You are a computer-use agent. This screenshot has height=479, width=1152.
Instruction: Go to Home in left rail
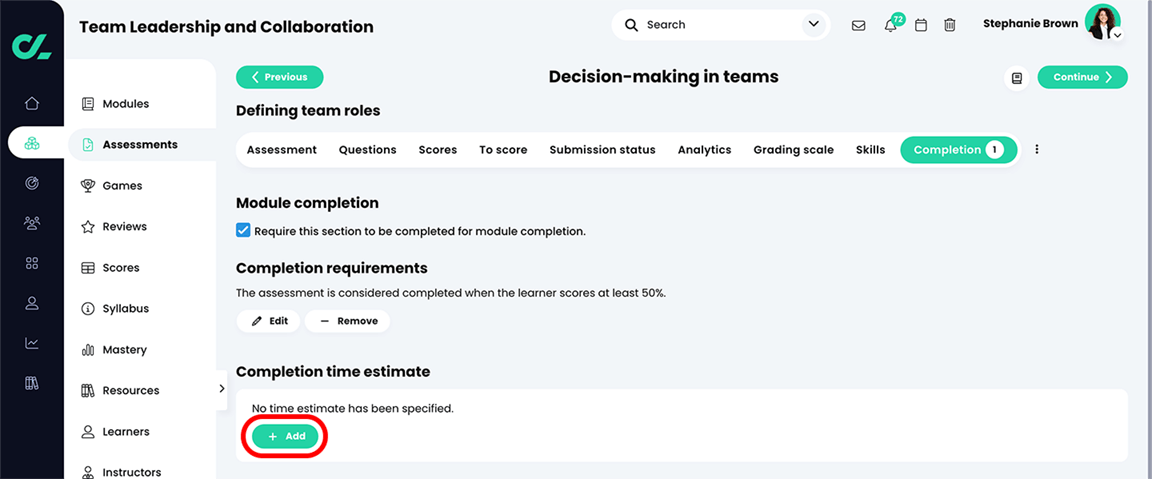[x=32, y=103]
